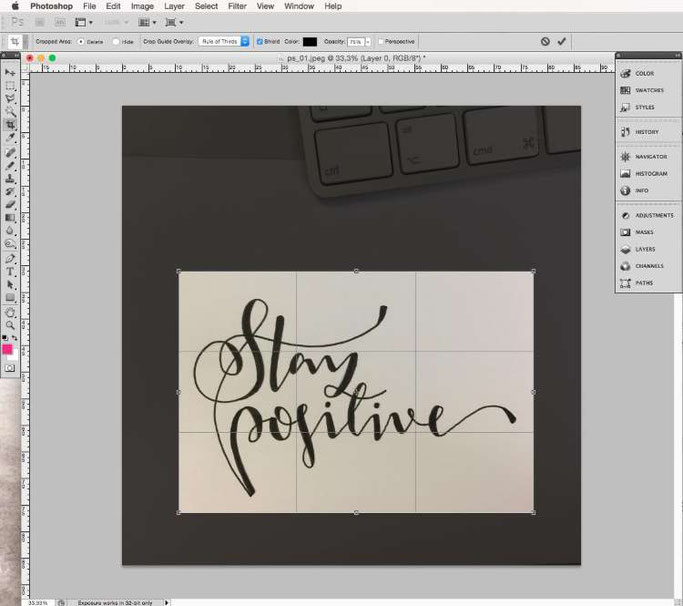Select the Blur tool
This screenshot has width=683, height=606.
click(x=10, y=231)
